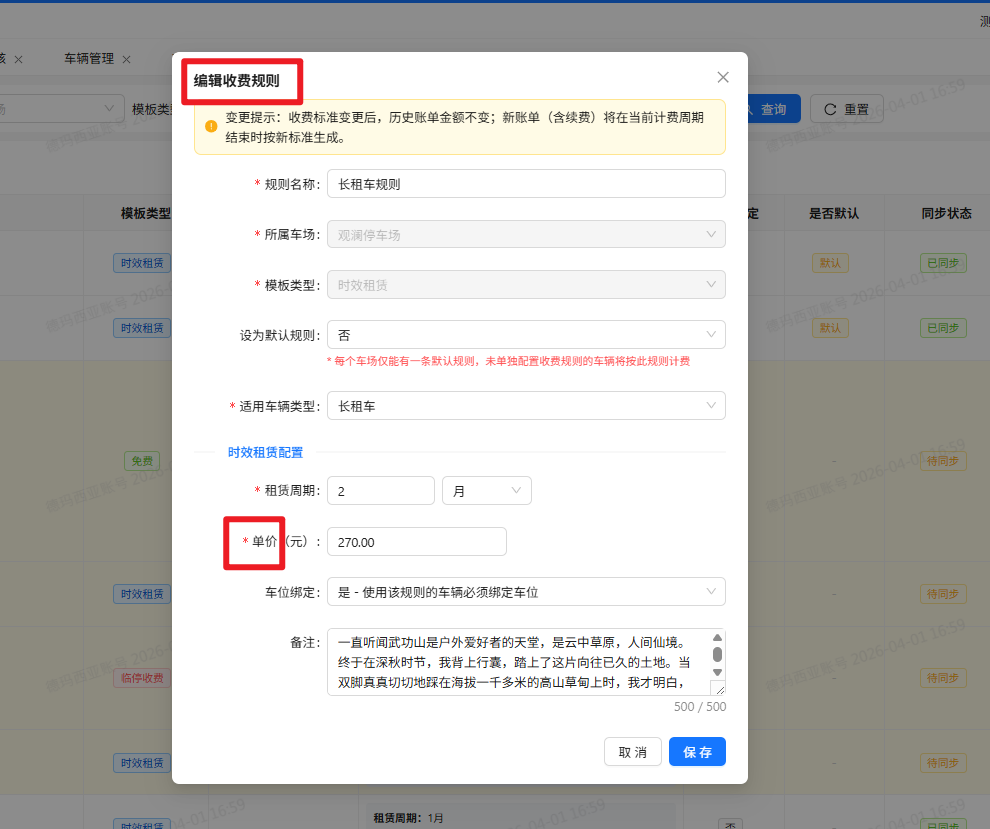990x829 pixels.
Task: Click the red 临停收费 tag
Action: [142, 678]
